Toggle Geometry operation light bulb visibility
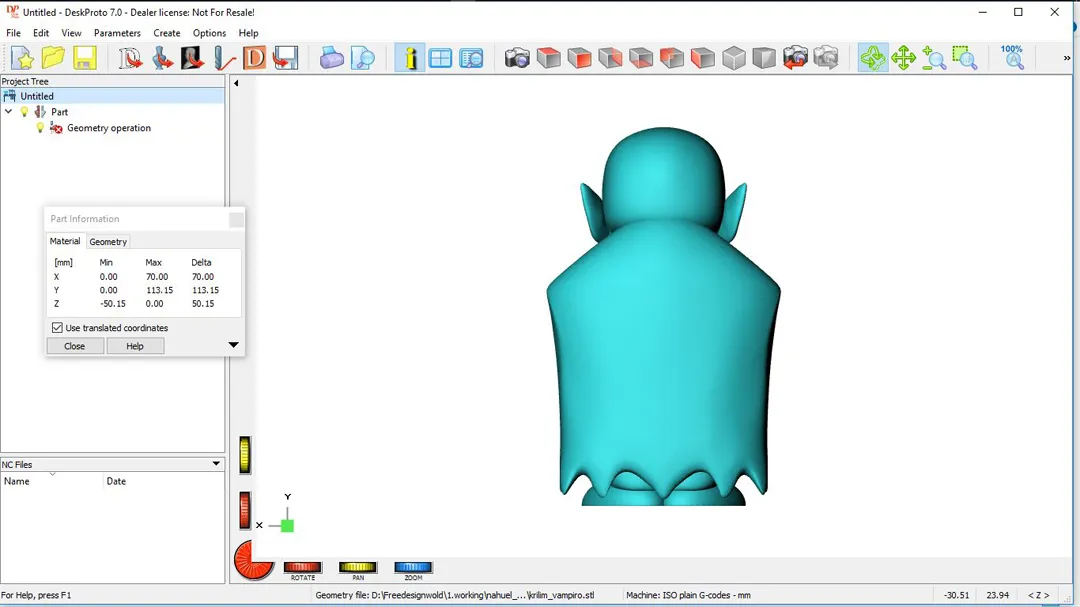This screenshot has width=1080, height=607. [40, 128]
